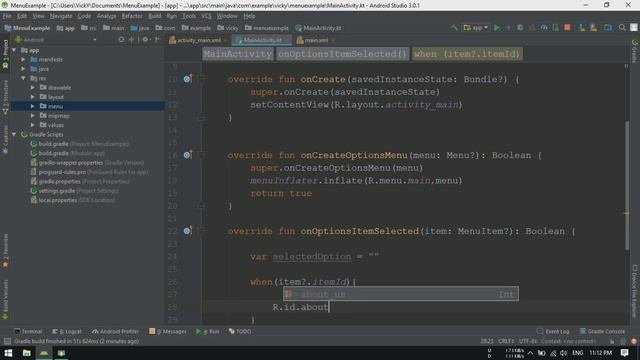Collapse the app module tree node
640x360 pixels.
14,50
